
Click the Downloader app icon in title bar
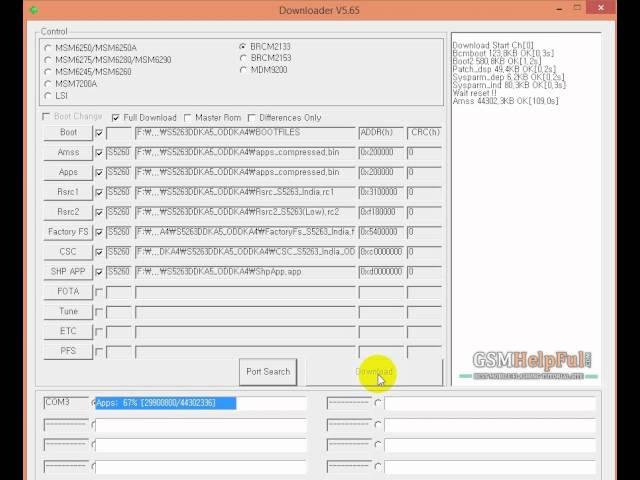[34, 11]
